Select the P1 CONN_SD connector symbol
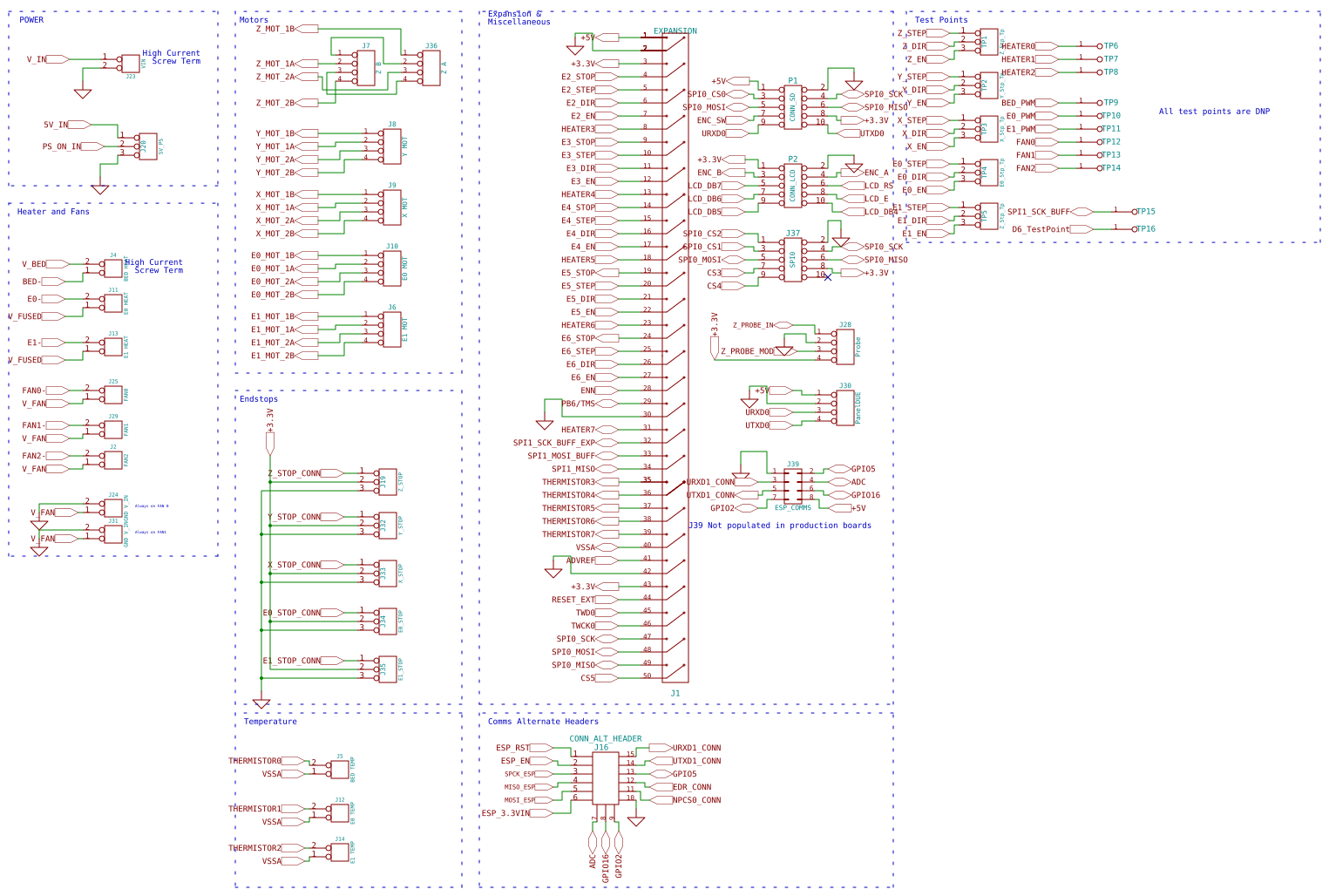1329x896 pixels. pyautogui.click(x=792, y=107)
